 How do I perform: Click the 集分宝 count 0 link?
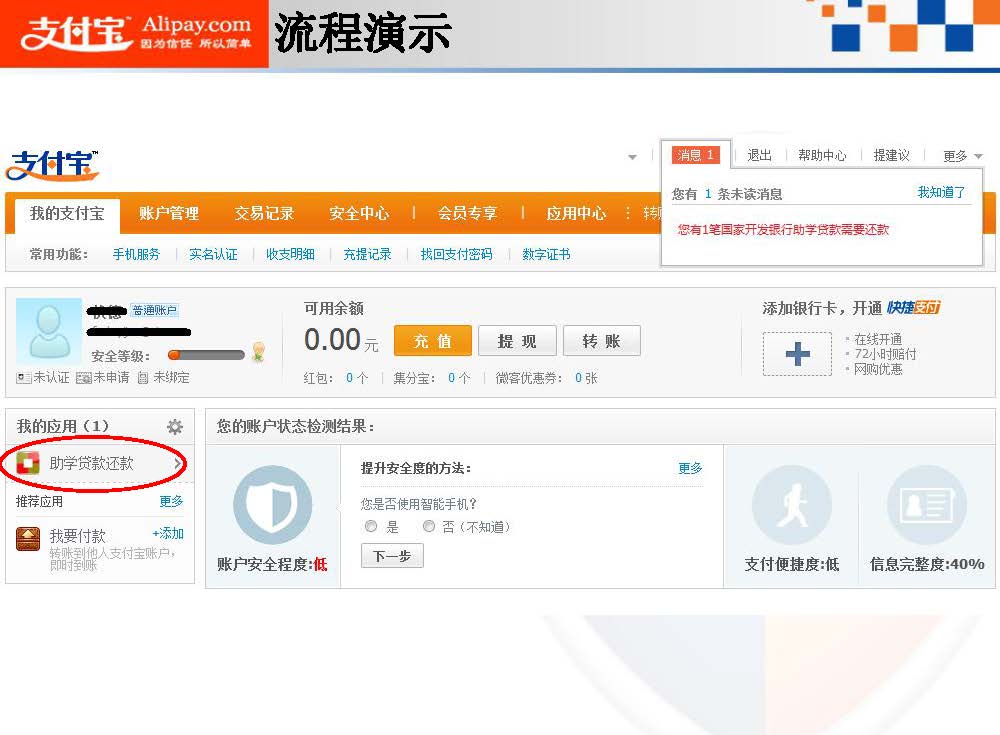[x=452, y=378]
